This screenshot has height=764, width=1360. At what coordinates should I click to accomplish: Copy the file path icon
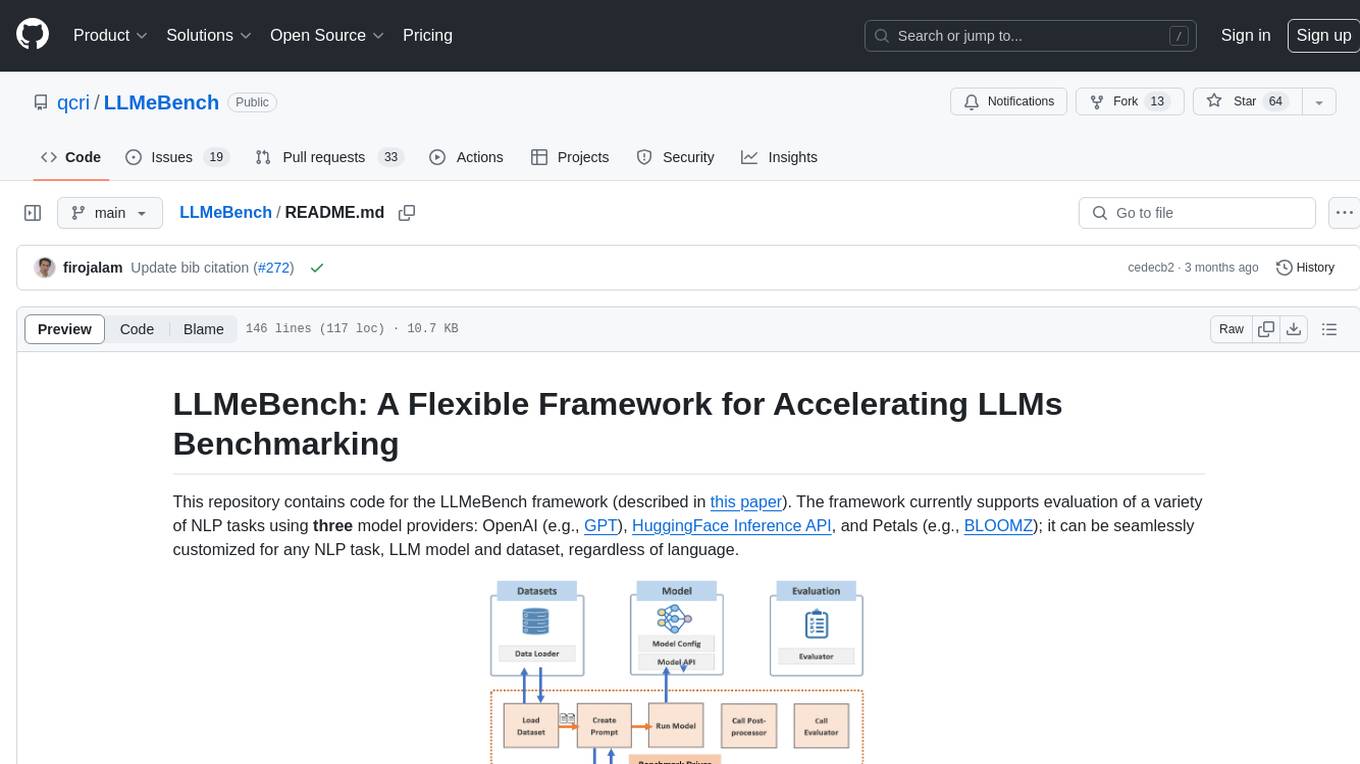406,213
